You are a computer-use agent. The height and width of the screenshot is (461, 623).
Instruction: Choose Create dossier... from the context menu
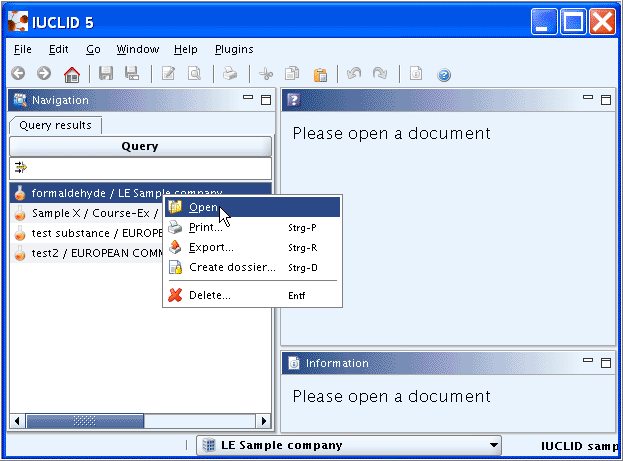252,267
